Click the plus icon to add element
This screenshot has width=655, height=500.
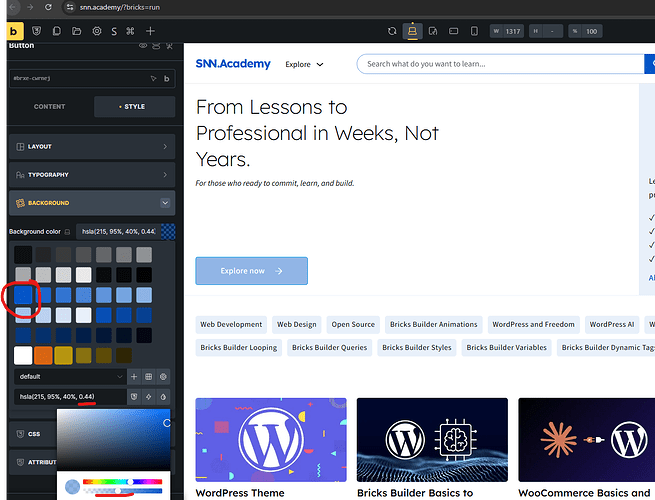point(150,32)
